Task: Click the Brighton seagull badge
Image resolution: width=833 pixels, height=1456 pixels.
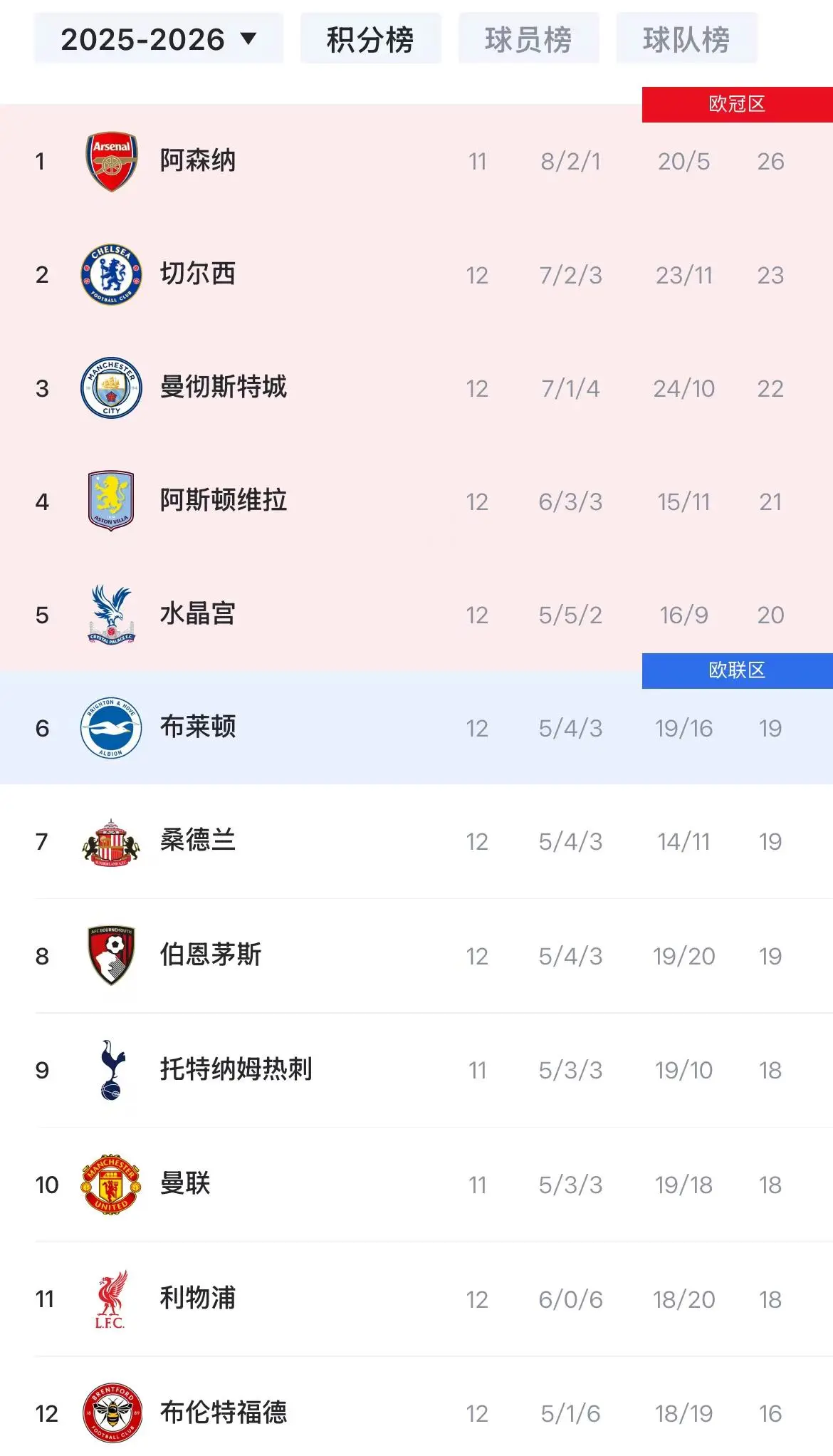Action: pyautogui.click(x=111, y=728)
